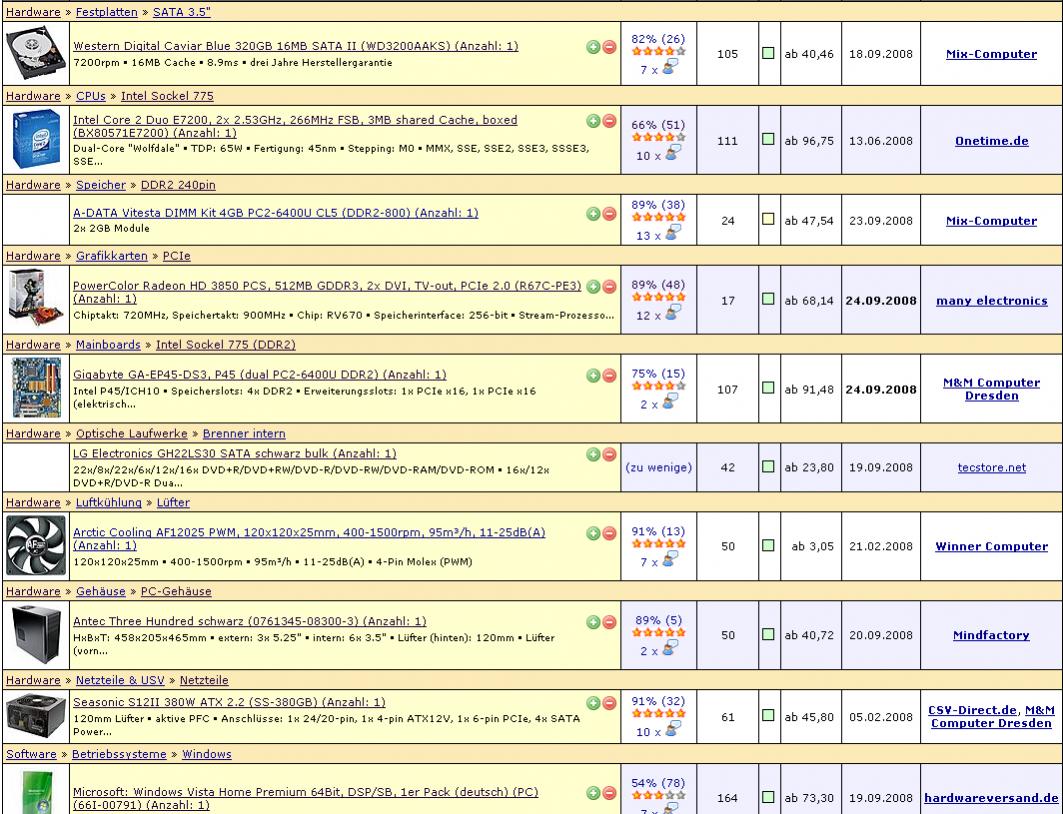Add one Antec Three Hundred case
1063x814 pixels.
[593, 622]
